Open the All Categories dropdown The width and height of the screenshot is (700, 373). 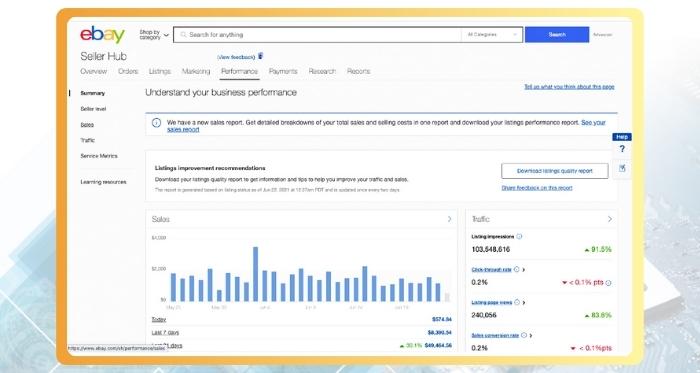(x=492, y=34)
